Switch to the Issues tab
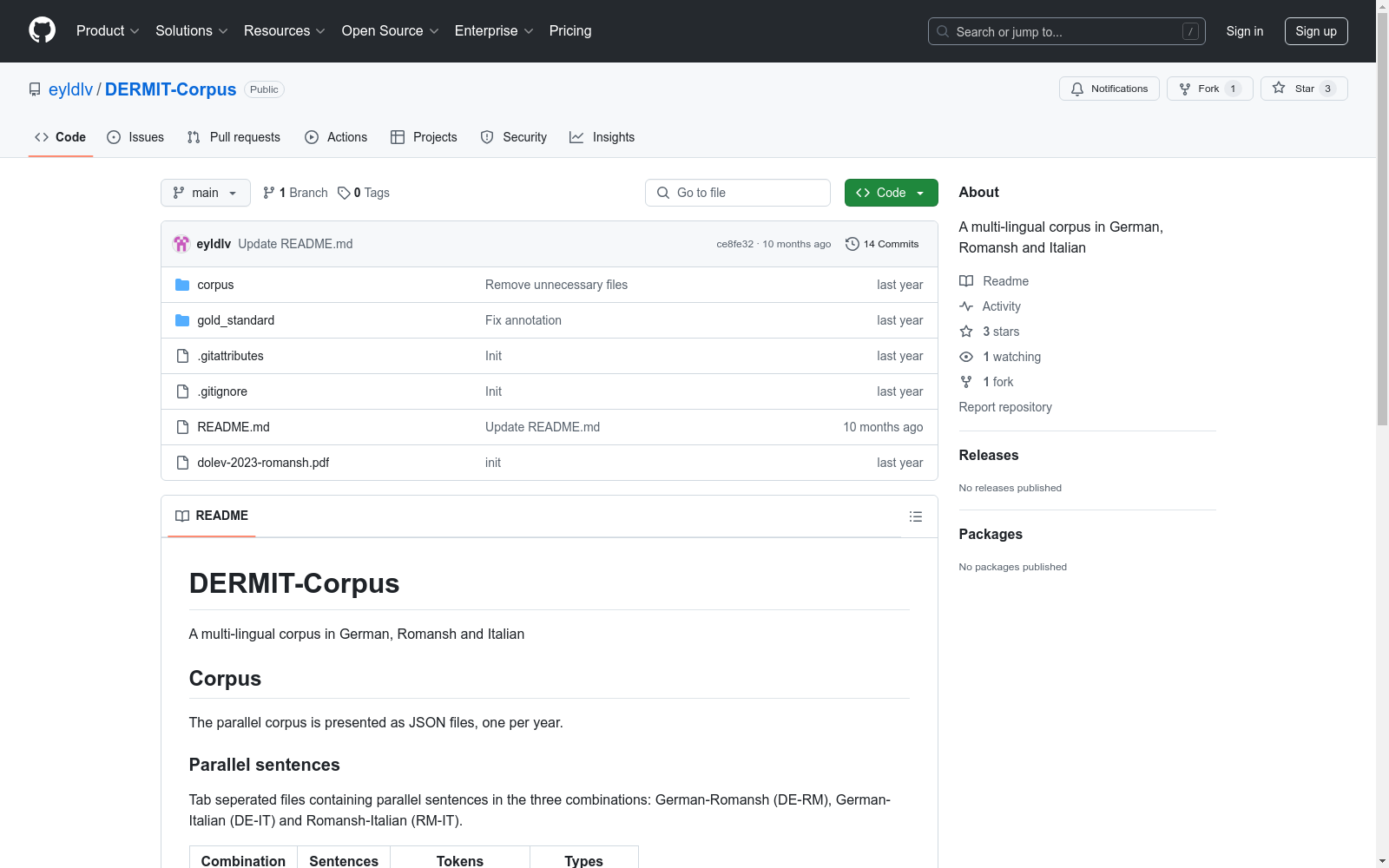 (x=135, y=137)
